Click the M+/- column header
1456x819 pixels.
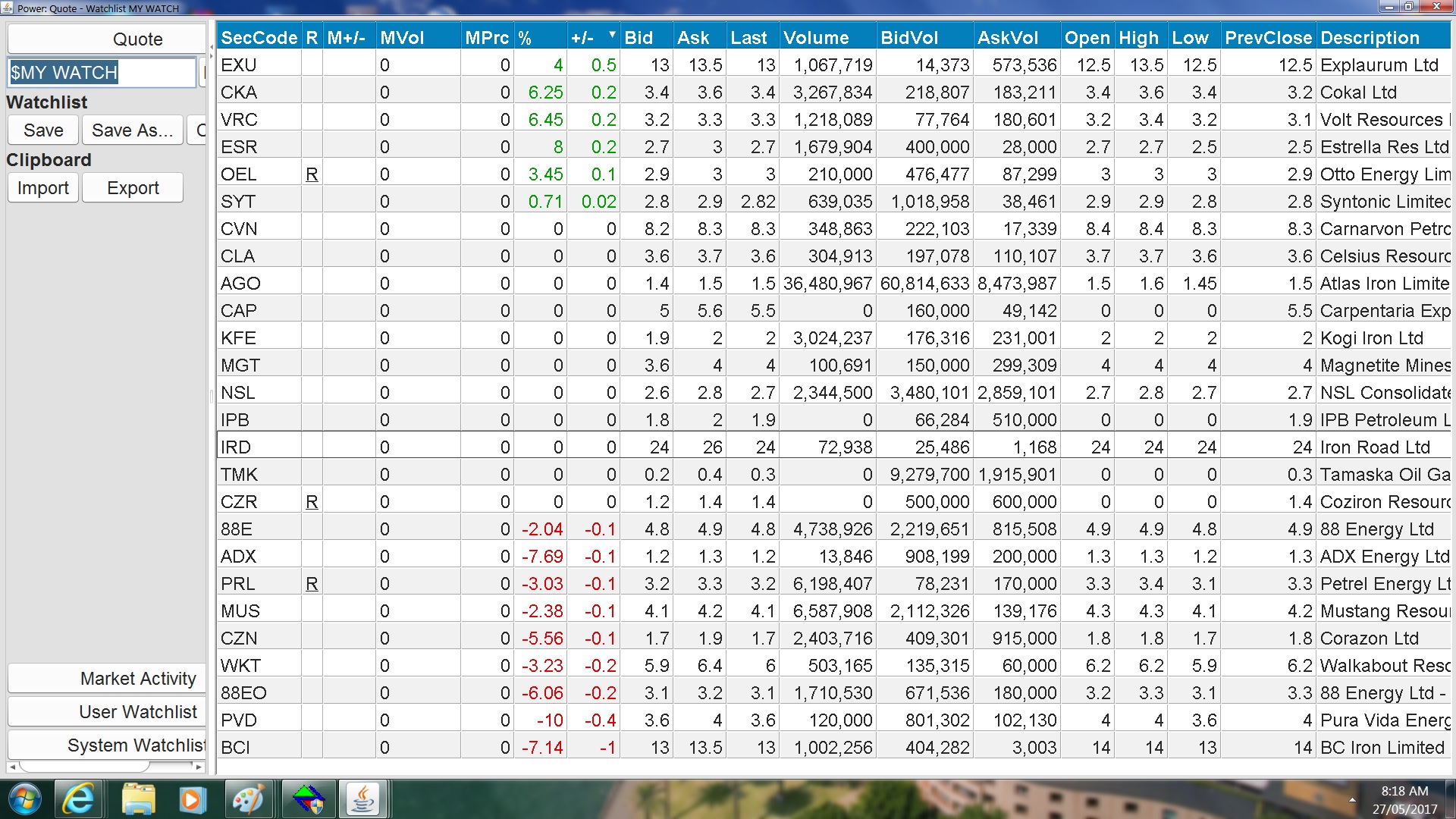349,38
